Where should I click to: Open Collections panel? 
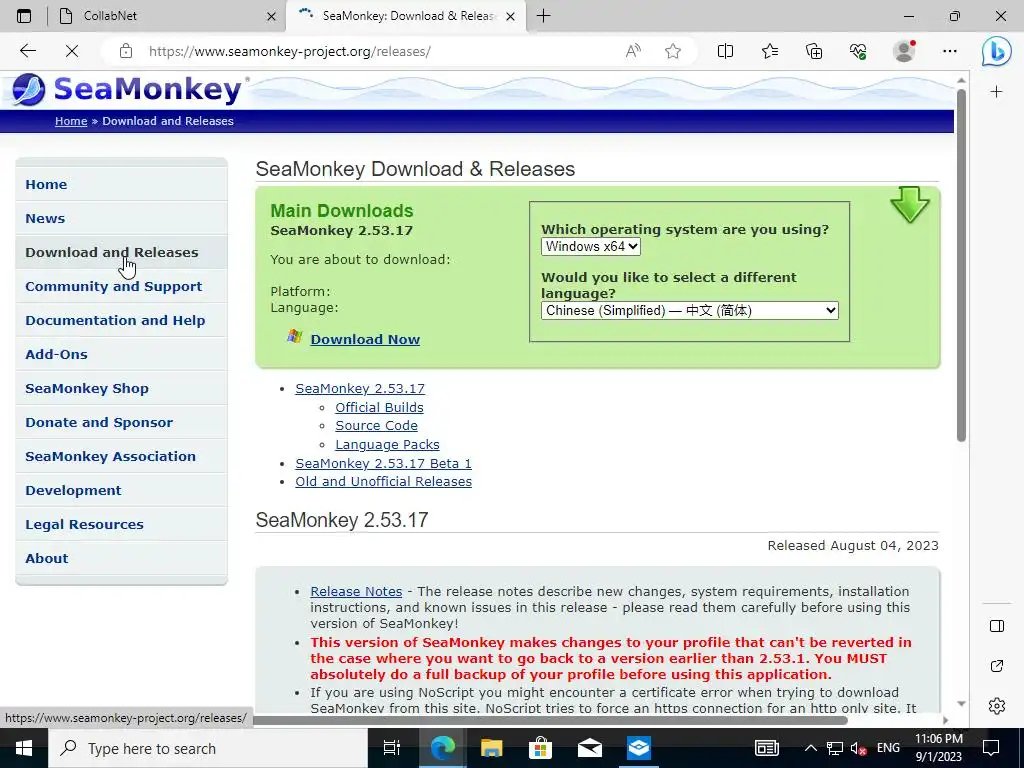click(x=814, y=51)
